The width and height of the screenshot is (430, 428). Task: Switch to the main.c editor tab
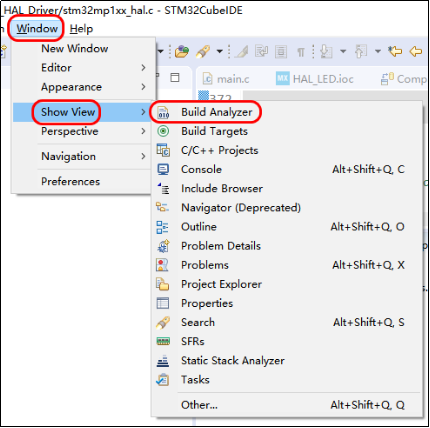pyautogui.click(x=227, y=79)
